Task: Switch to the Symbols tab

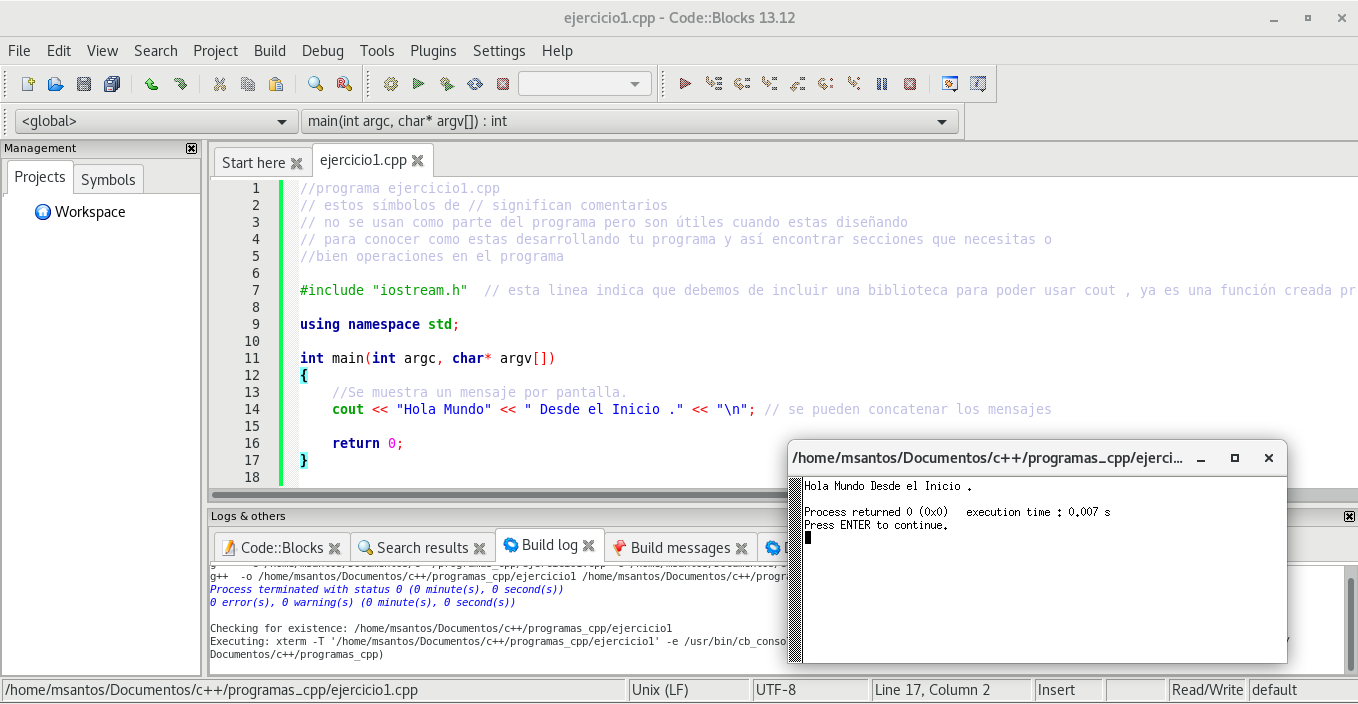Action: coord(108,180)
